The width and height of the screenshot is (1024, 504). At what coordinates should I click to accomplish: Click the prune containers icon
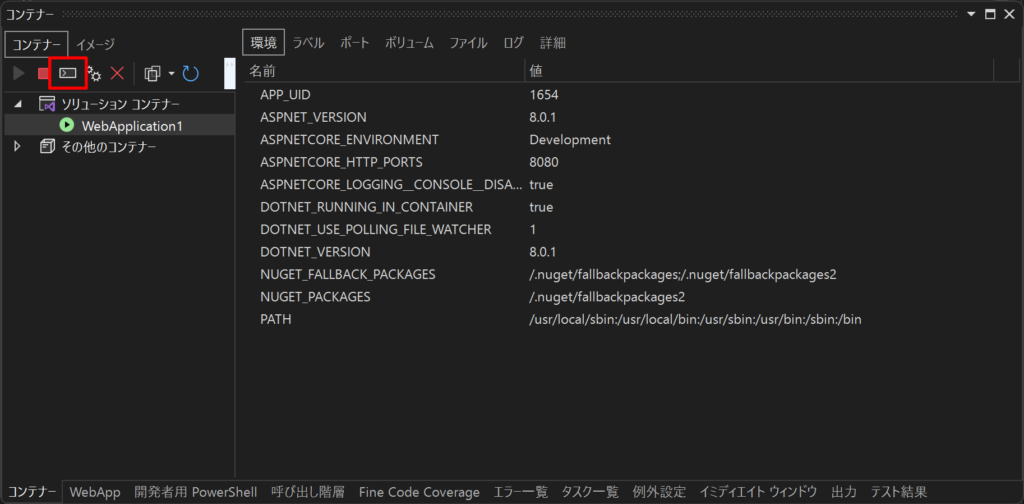pos(152,74)
